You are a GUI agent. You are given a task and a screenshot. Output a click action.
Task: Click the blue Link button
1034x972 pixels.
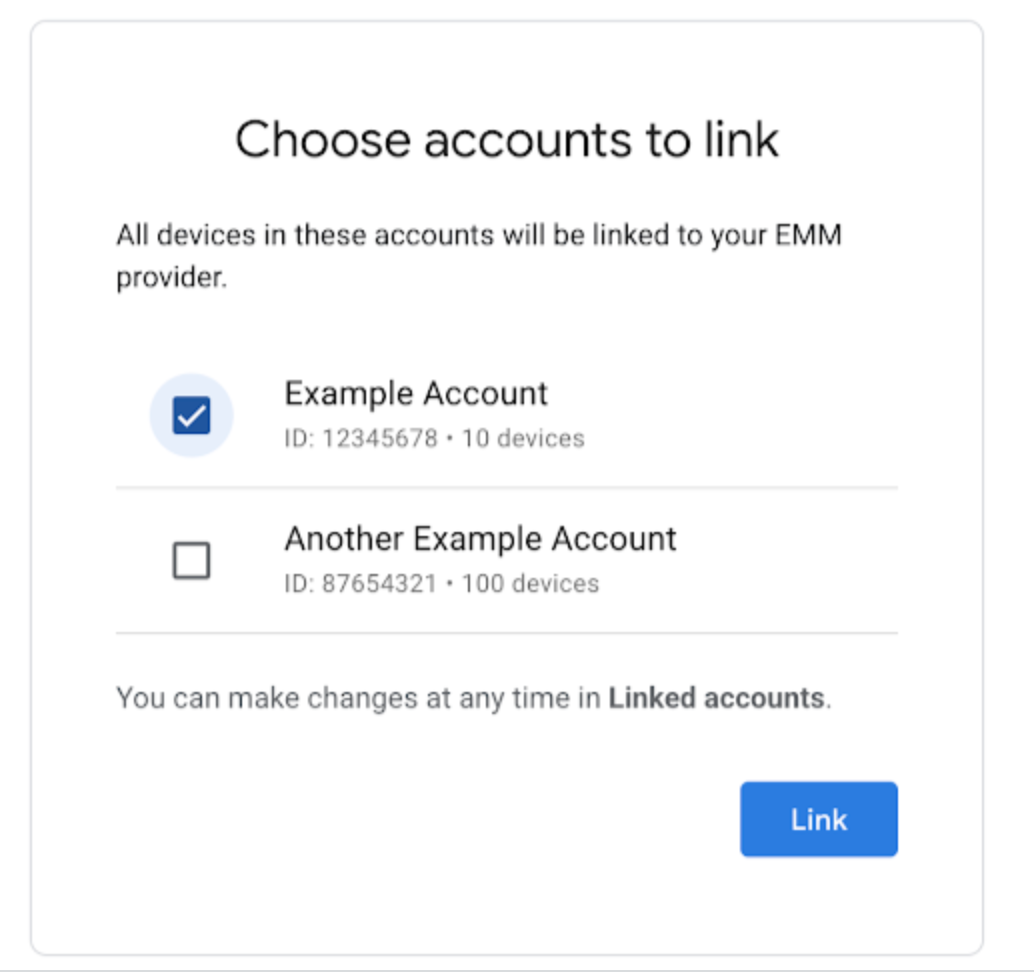click(818, 819)
